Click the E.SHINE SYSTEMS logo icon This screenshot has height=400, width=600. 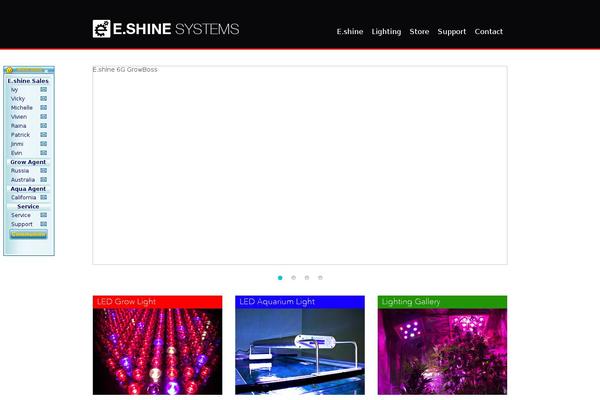click(x=101, y=29)
